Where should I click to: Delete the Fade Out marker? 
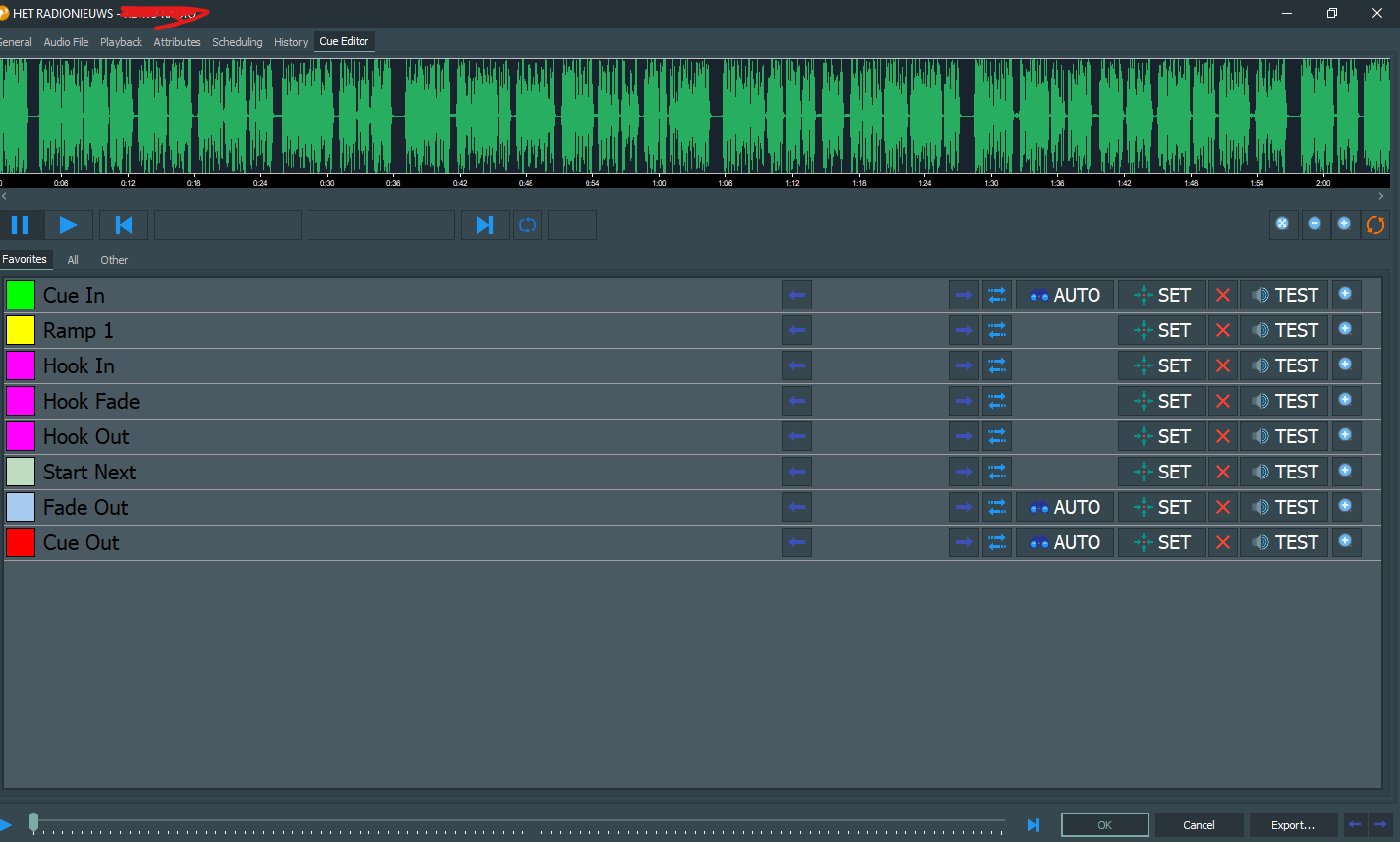1223,507
